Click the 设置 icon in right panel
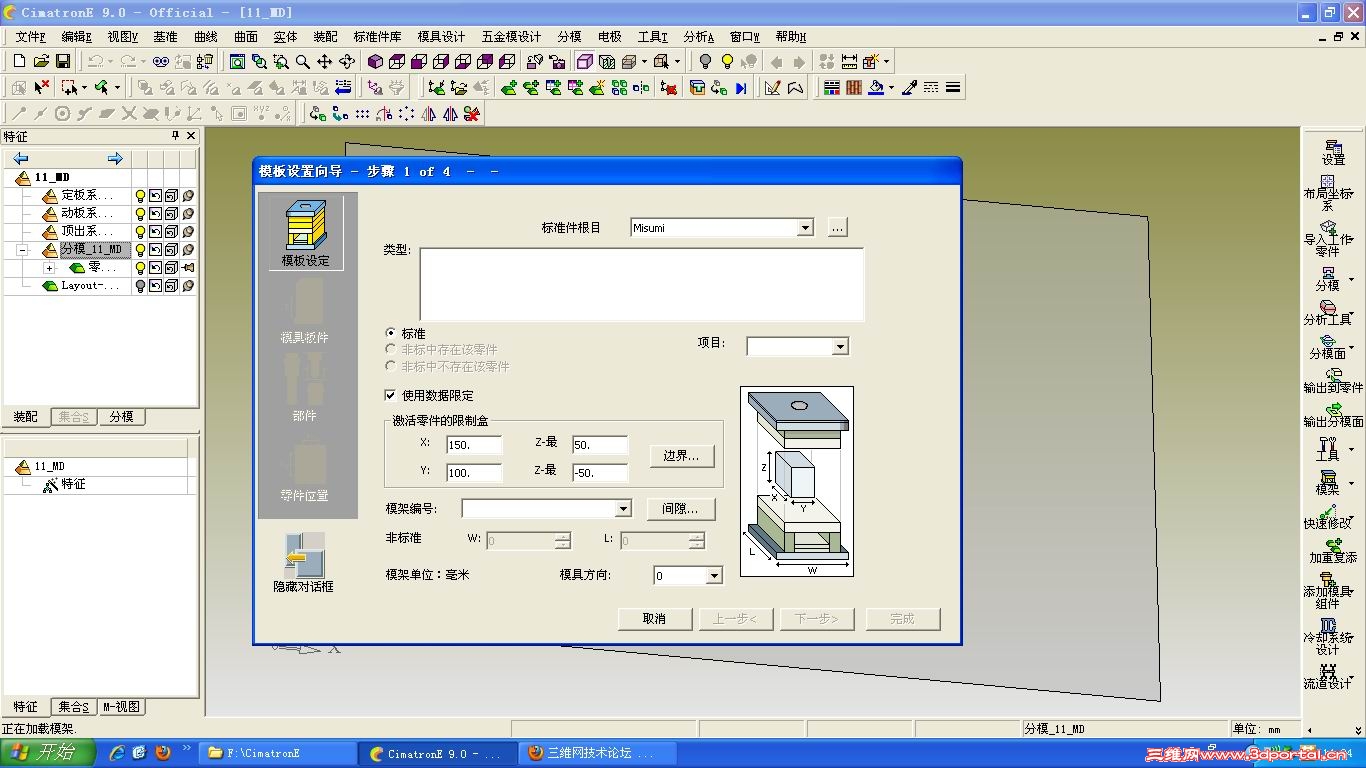Viewport: 1366px width, 768px height. (1332, 152)
